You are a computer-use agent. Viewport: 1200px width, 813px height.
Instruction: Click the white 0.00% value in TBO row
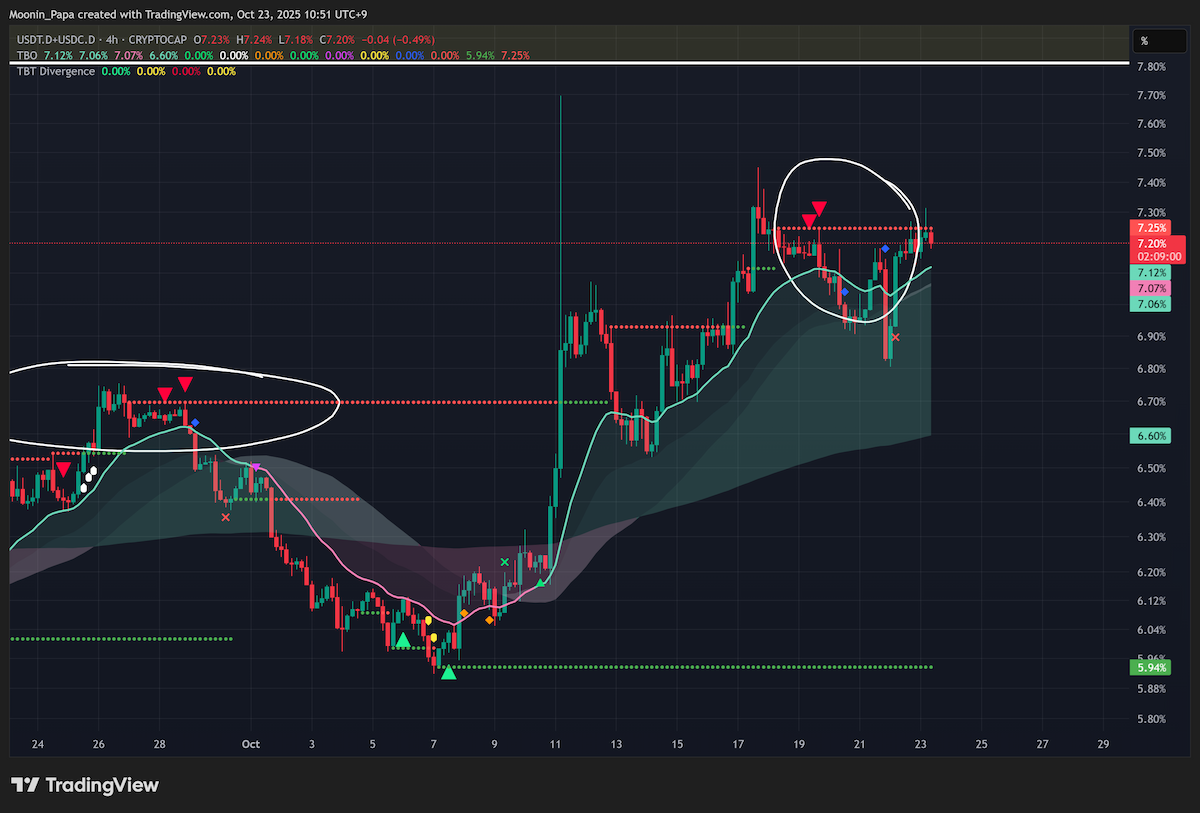(234, 55)
